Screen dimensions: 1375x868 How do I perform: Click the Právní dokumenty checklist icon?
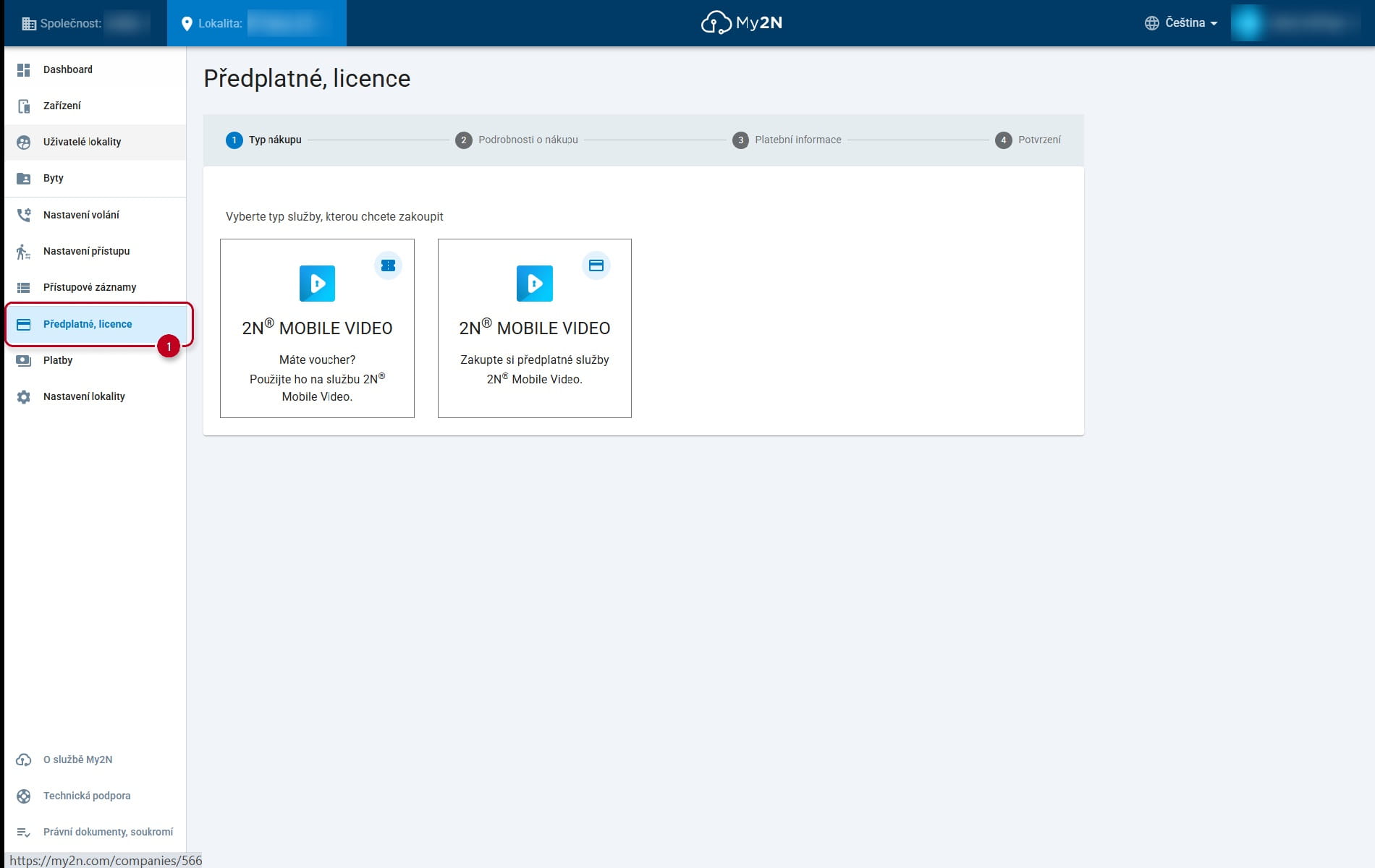point(23,832)
